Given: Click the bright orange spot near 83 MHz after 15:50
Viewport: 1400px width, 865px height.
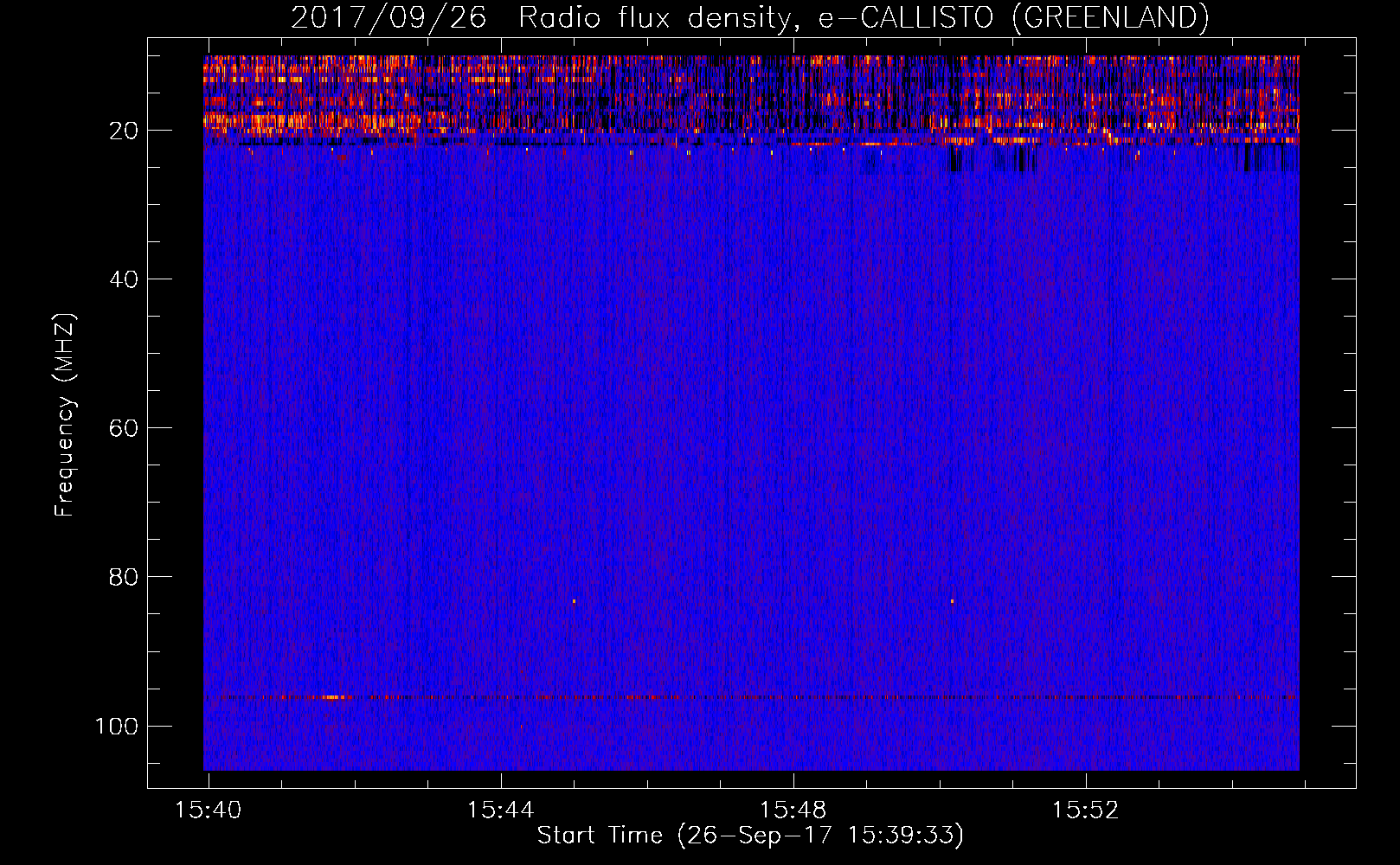Looking at the screenshot, I should pyautogui.click(x=952, y=601).
